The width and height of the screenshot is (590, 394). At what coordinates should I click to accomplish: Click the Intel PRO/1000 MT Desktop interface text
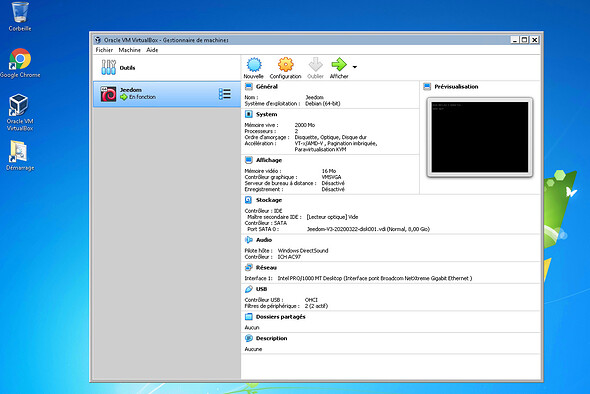point(375,278)
